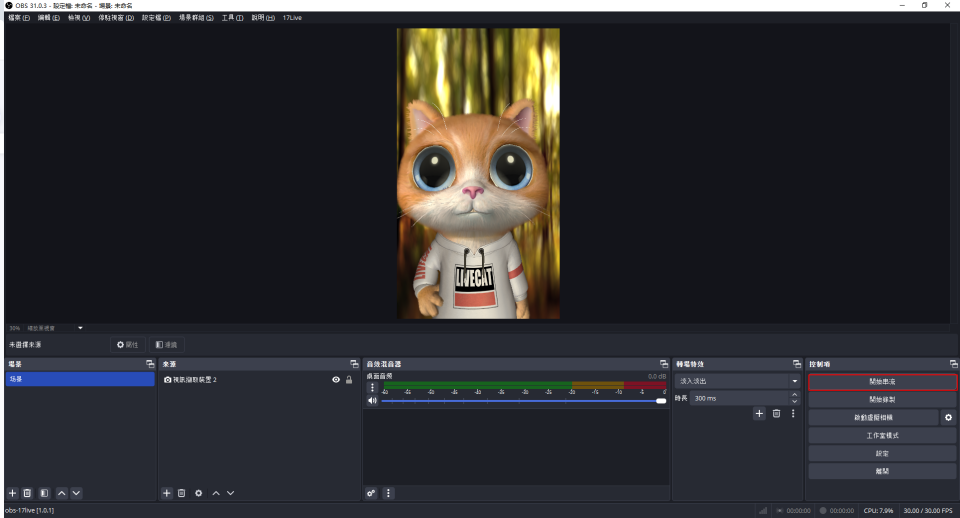Move the selected source up
The height and width of the screenshot is (518, 960).
[215, 493]
